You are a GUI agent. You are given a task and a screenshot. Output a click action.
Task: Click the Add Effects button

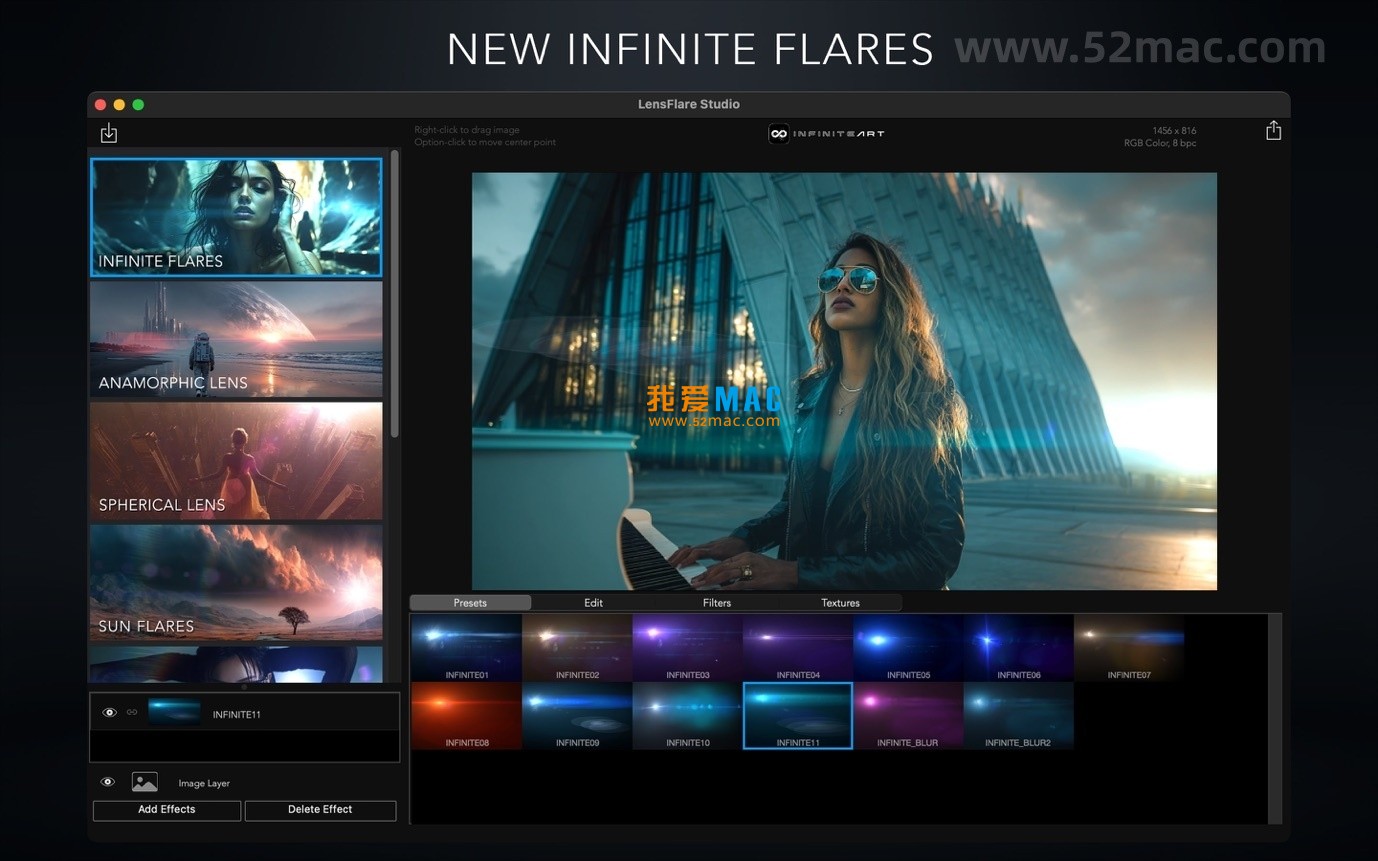click(x=166, y=809)
